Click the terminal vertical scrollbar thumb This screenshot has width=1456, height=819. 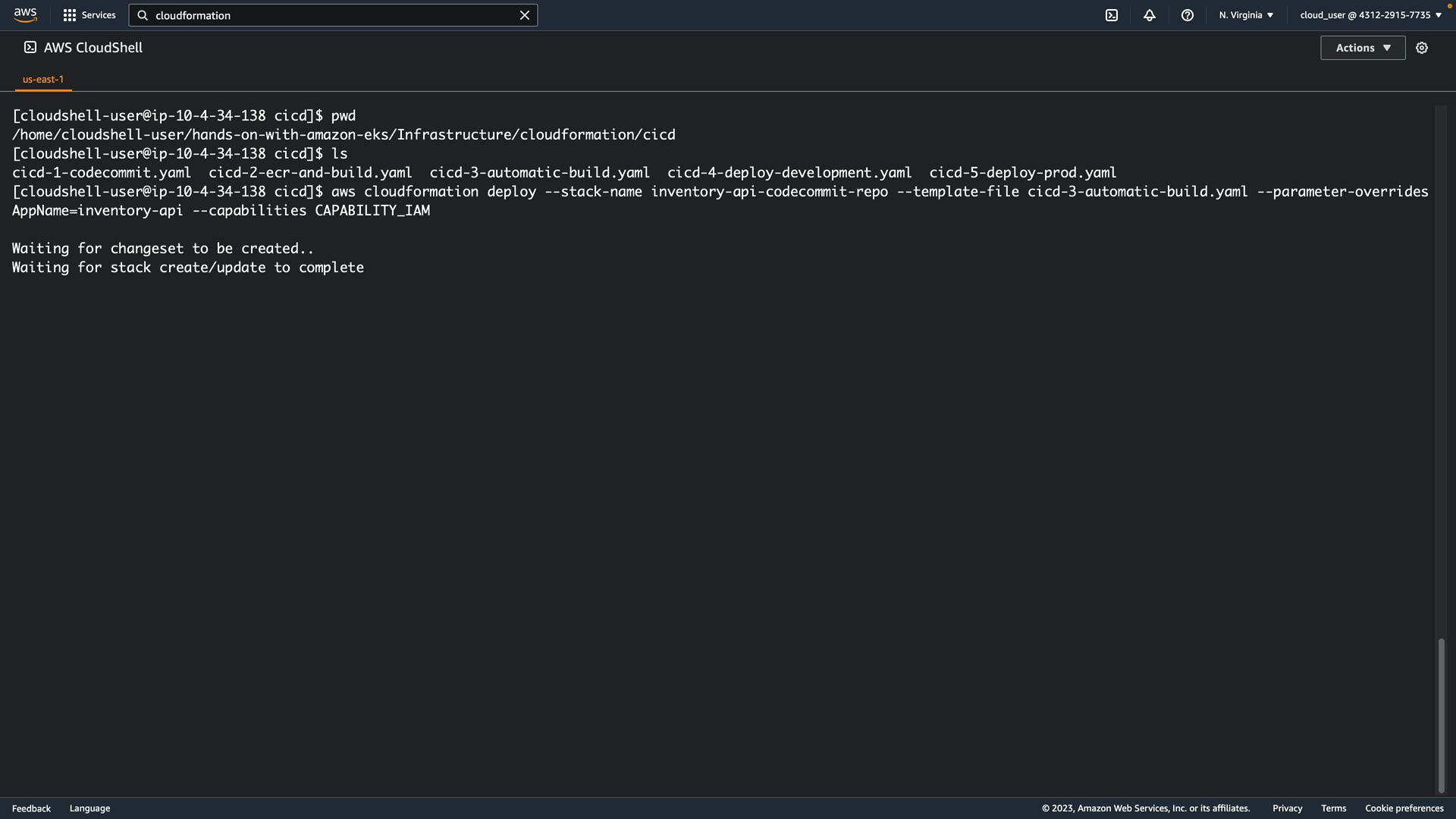click(1441, 715)
